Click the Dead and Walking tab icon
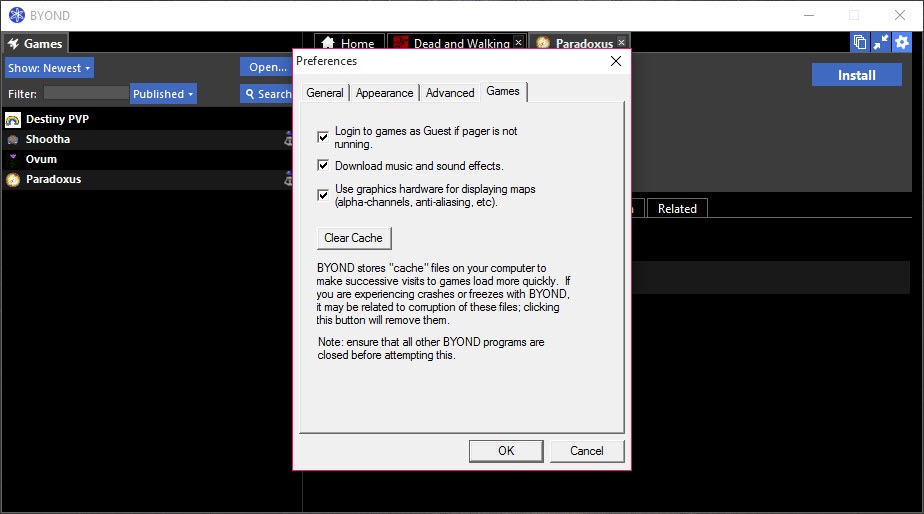The width and height of the screenshot is (924, 514). pyautogui.click(x=401, y=43)
